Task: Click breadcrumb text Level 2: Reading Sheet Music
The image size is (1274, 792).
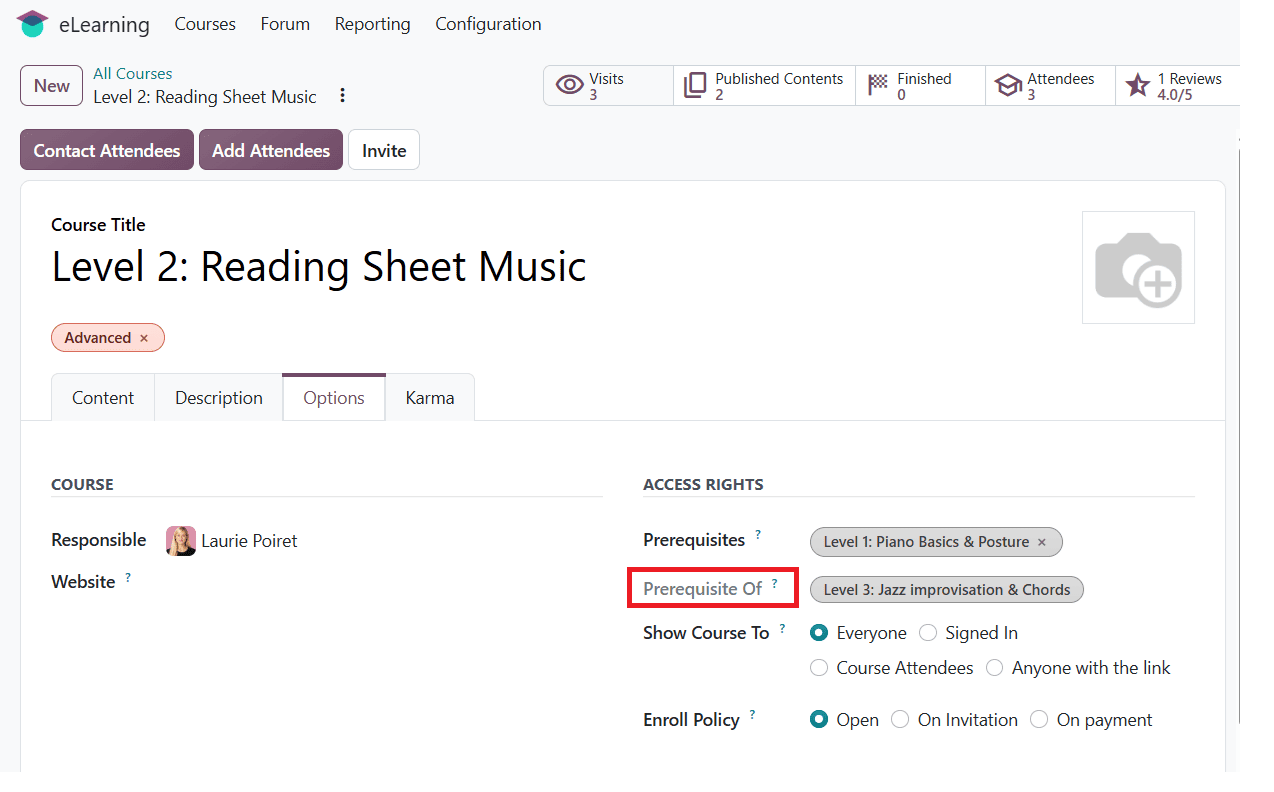Action: (x=205, y=97)
